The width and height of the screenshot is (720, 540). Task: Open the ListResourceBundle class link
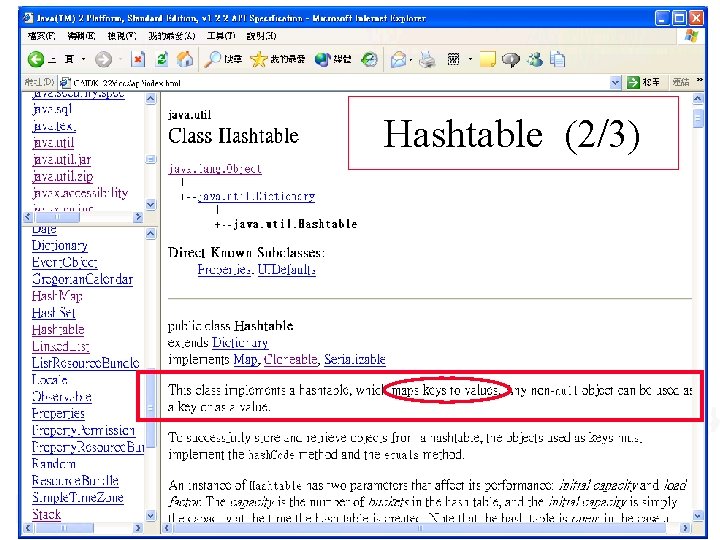[85, 363]
